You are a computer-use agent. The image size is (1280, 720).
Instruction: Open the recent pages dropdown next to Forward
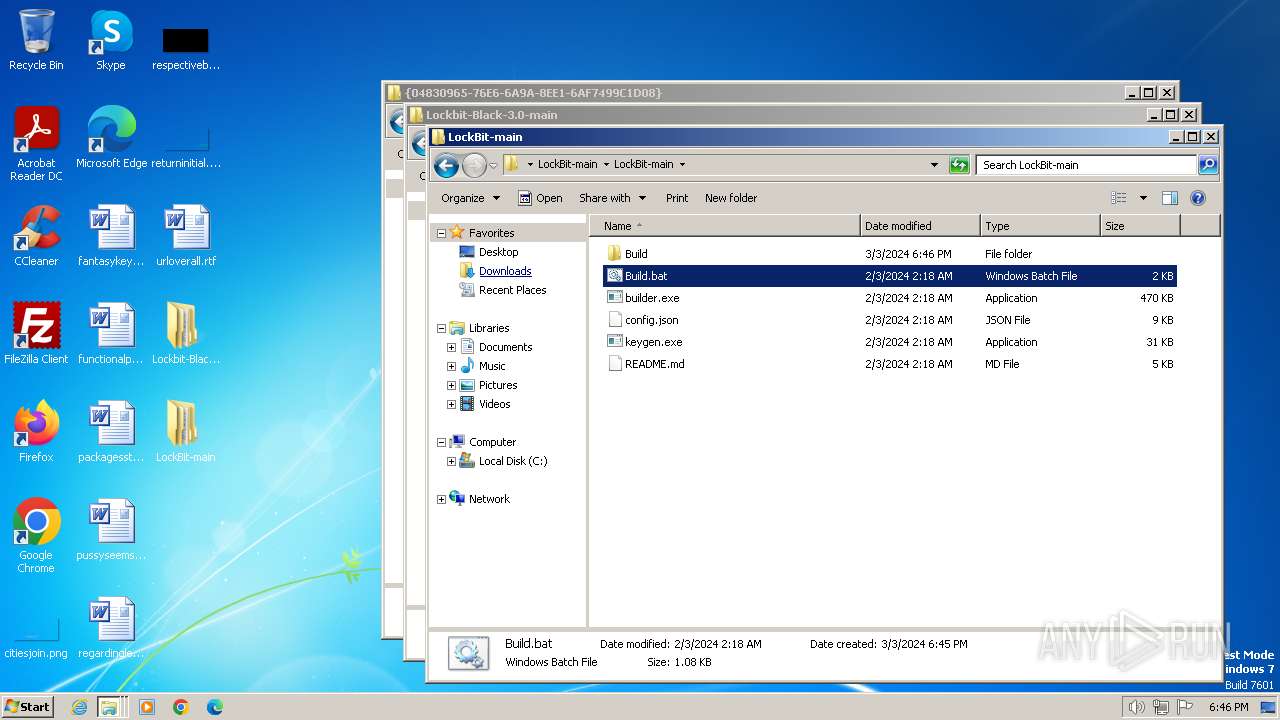pos(493,166)
